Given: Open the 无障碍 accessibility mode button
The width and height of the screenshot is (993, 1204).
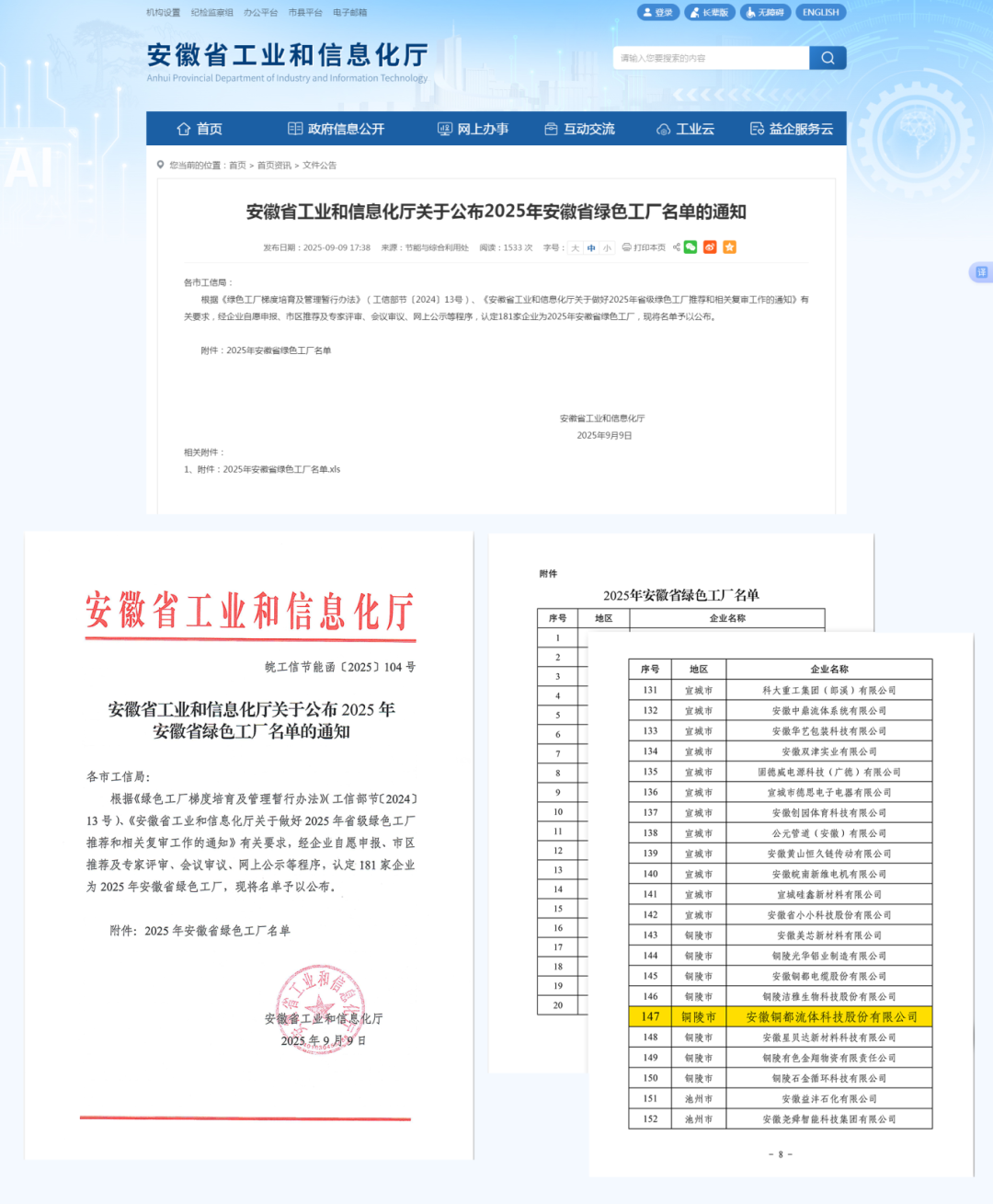Looking at the screenshot, I should pos(765,13).
